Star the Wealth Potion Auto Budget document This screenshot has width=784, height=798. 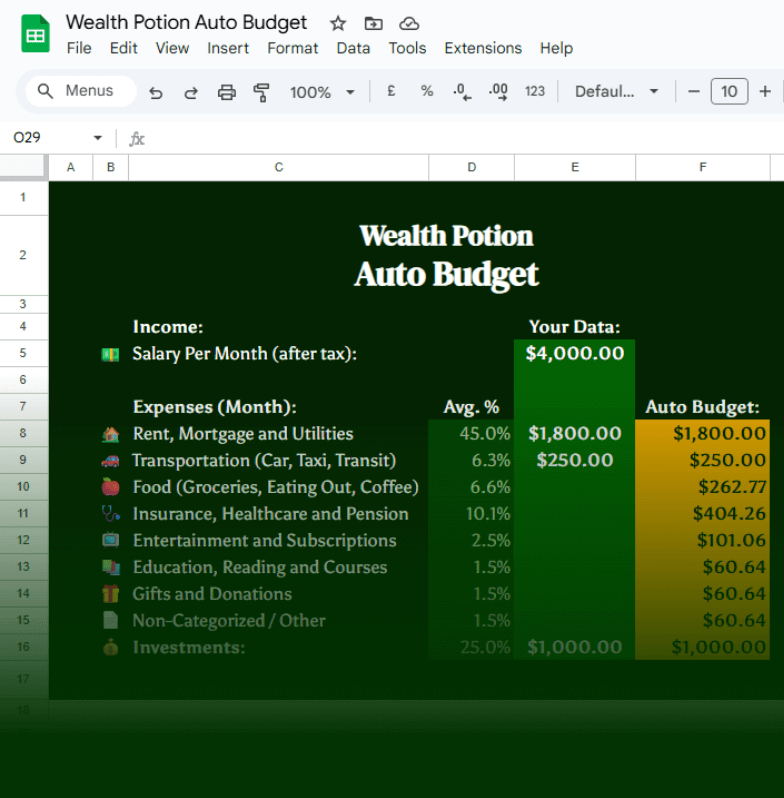click(338, 23)
